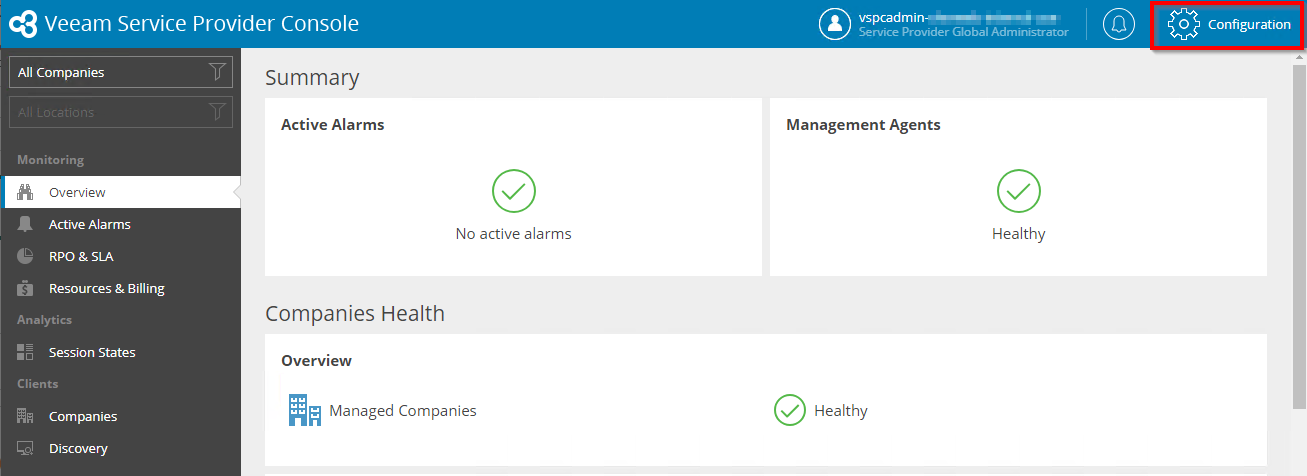Click the Clients section heading
The width and height of the screenshot is (1307, 476).
point(38,384)
